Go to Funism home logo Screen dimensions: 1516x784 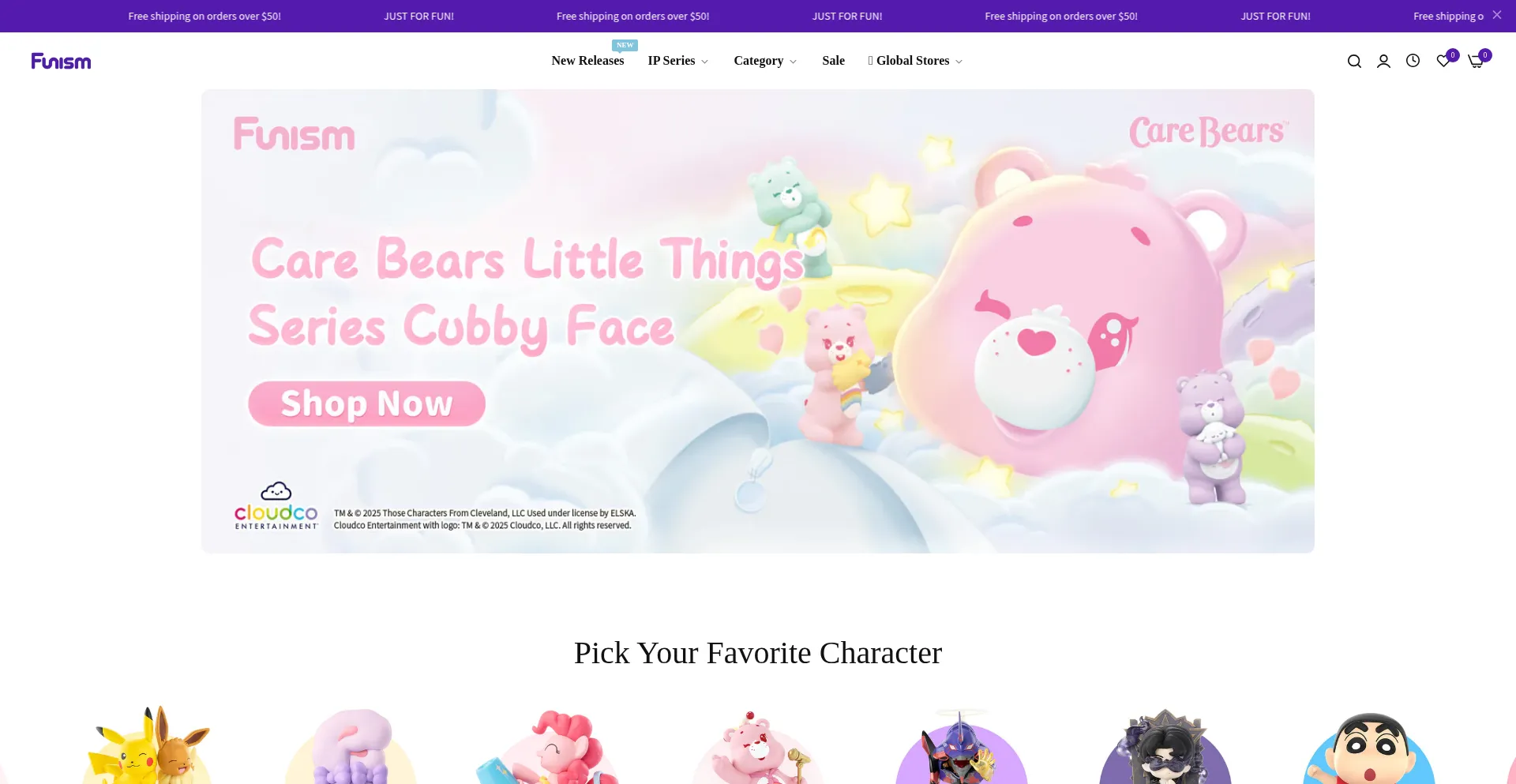61,61
